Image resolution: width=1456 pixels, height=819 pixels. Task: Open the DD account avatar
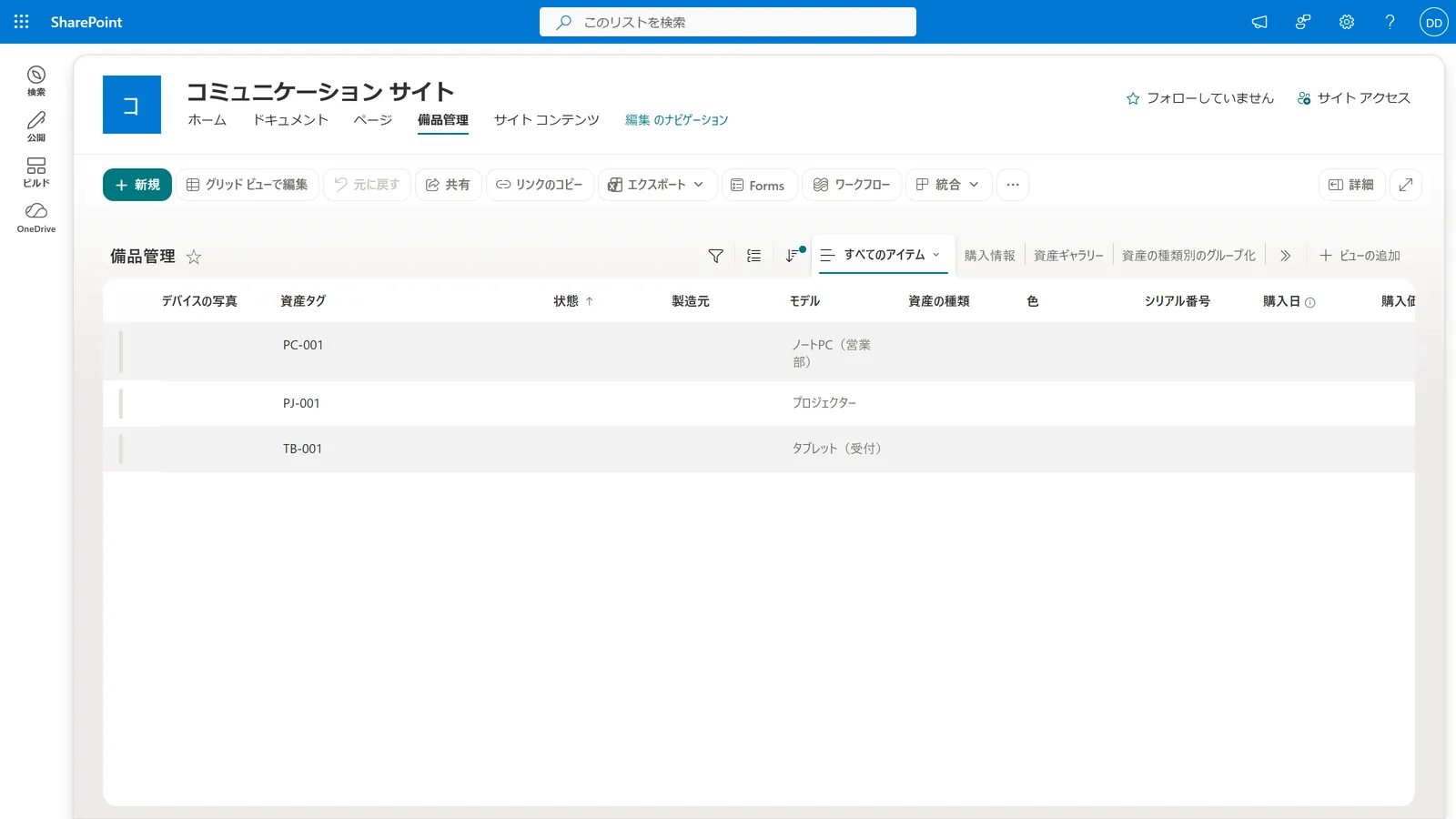coord(1434,23)
